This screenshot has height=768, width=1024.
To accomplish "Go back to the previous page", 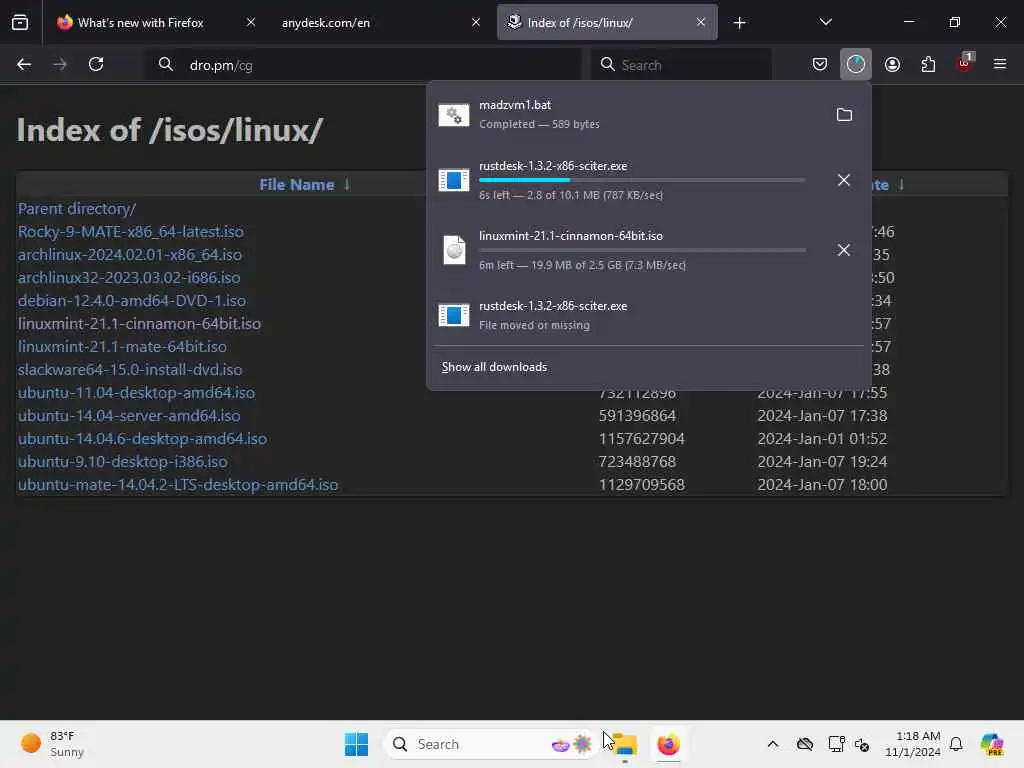I will (x=24, y=64).
